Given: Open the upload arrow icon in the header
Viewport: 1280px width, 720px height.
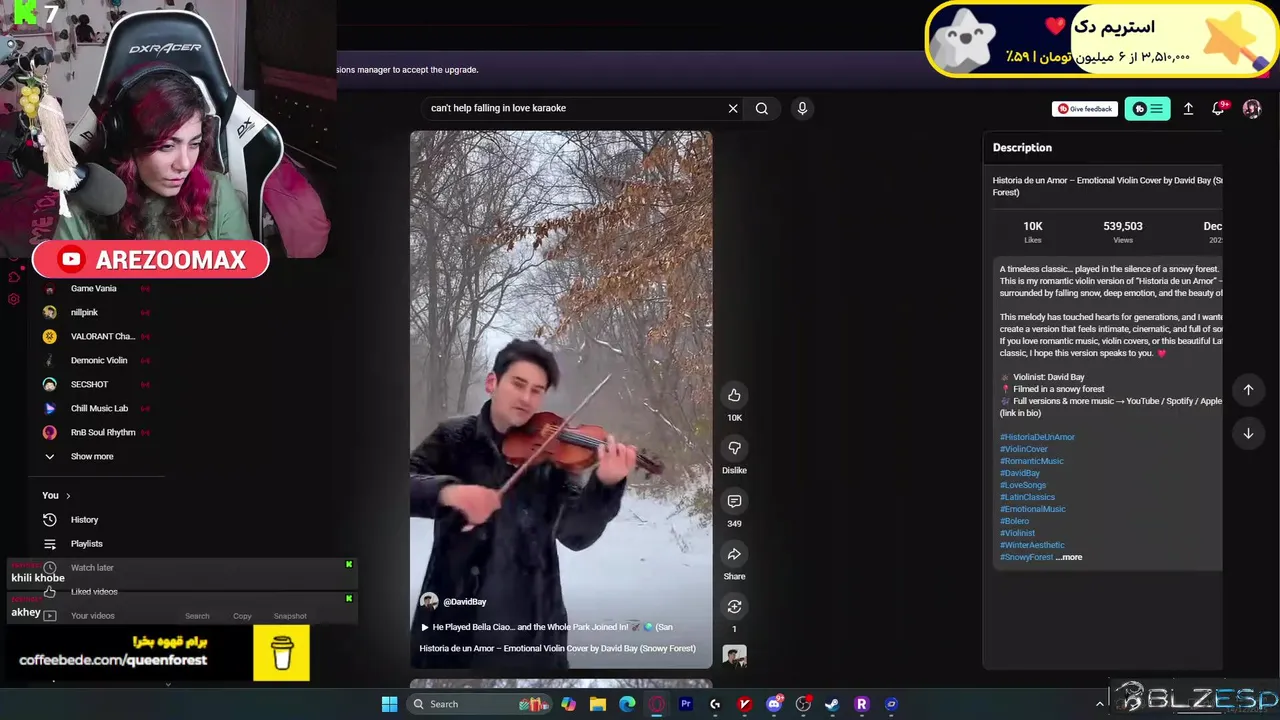Looking at the screenshot, I should [1188, 109].
